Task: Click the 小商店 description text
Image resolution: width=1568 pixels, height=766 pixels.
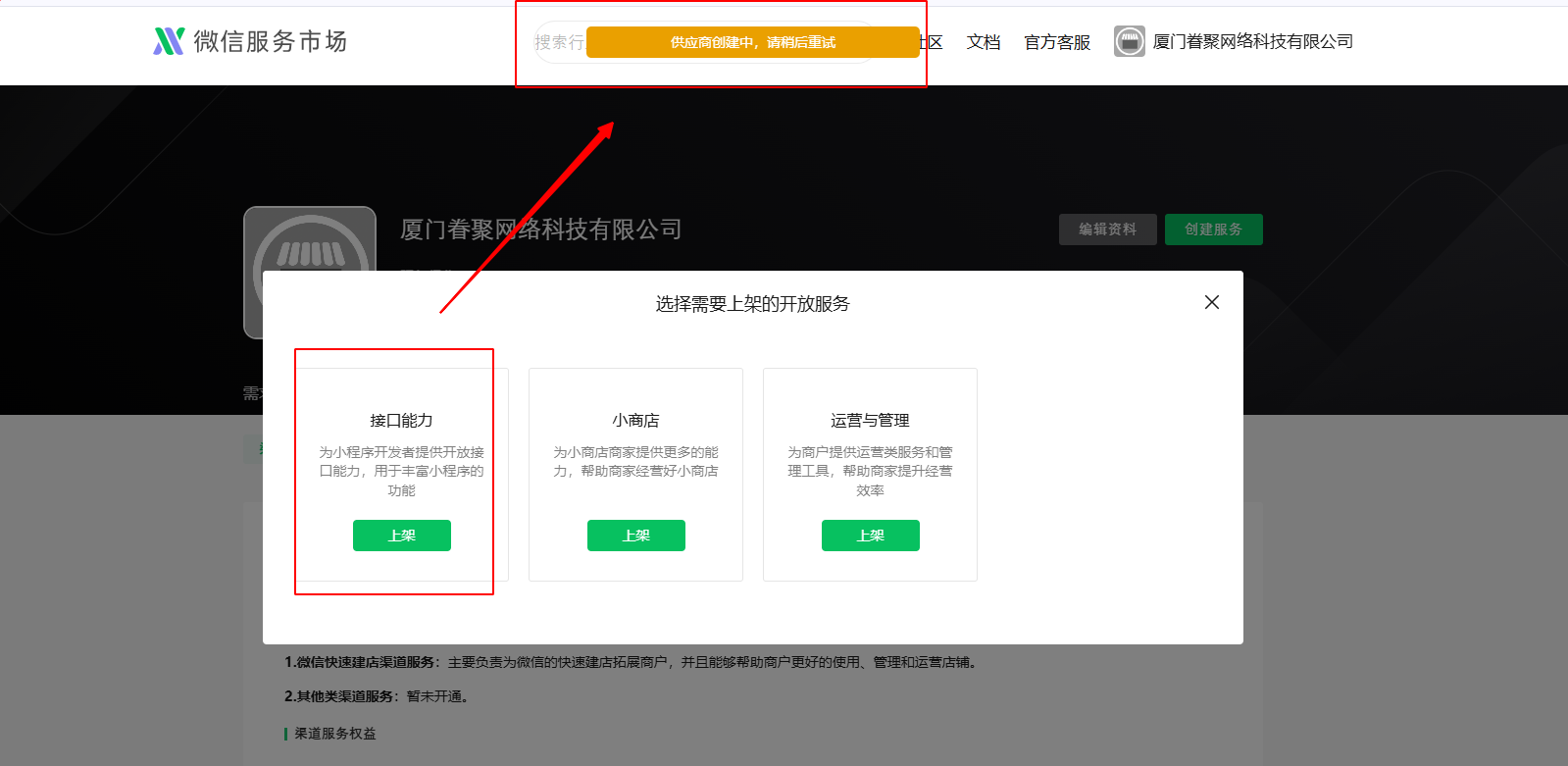Action: 635,462
